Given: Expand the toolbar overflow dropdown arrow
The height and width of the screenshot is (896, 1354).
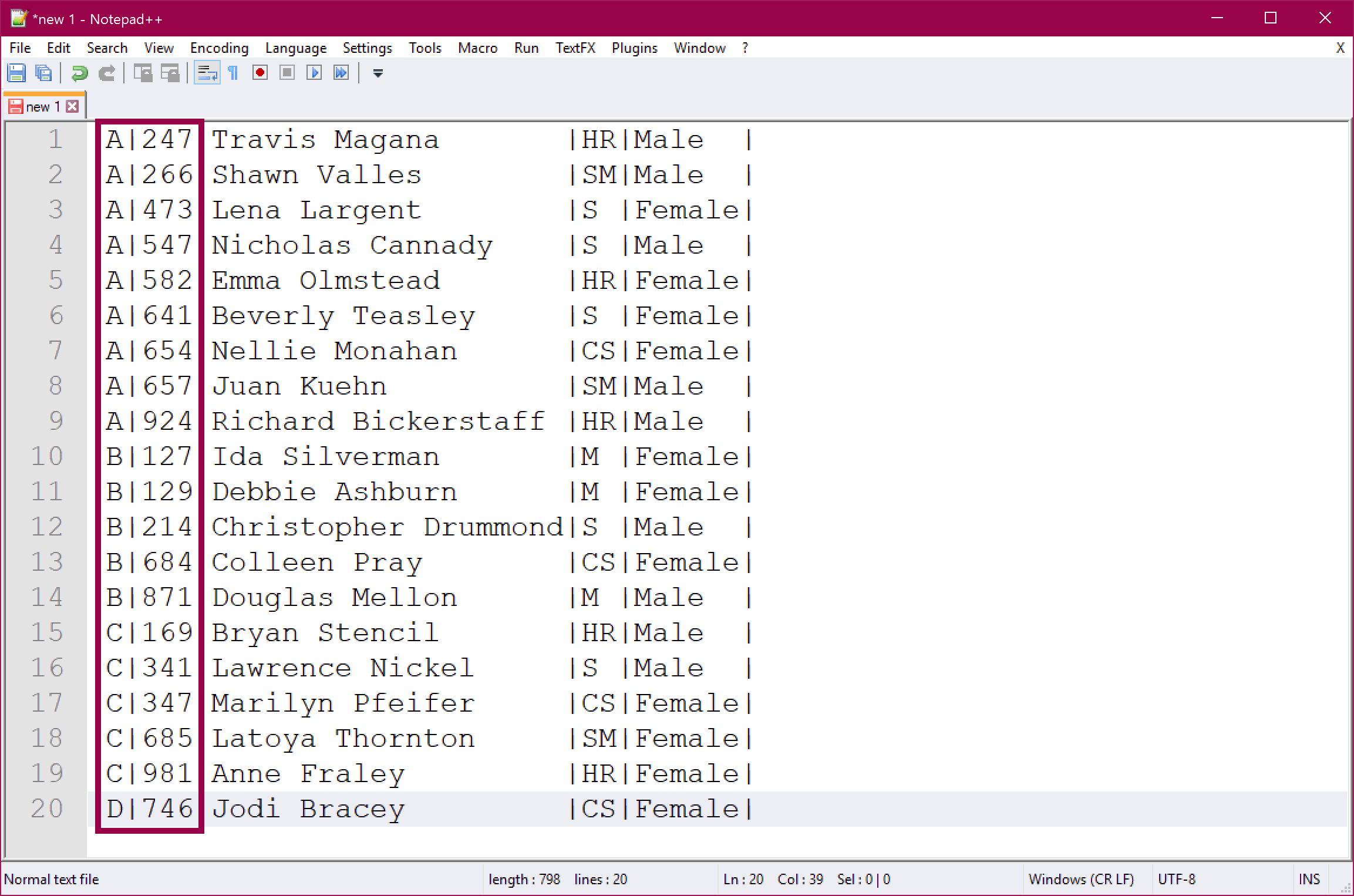Looking at the screenshot, I should tap(378, 73).
